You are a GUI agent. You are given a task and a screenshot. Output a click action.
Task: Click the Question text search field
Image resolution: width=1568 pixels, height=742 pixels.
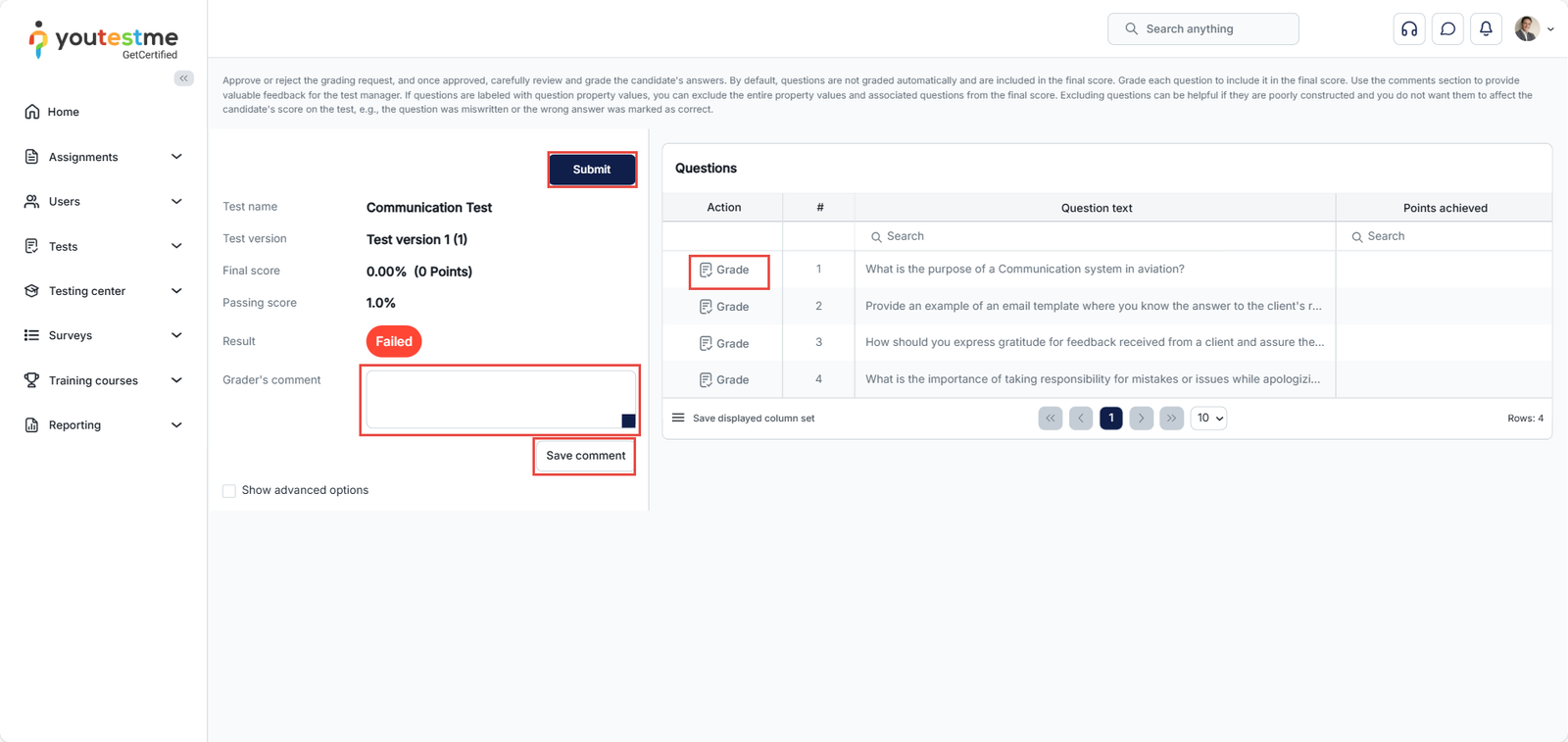pyautogui.click(x=1096, y=236)
